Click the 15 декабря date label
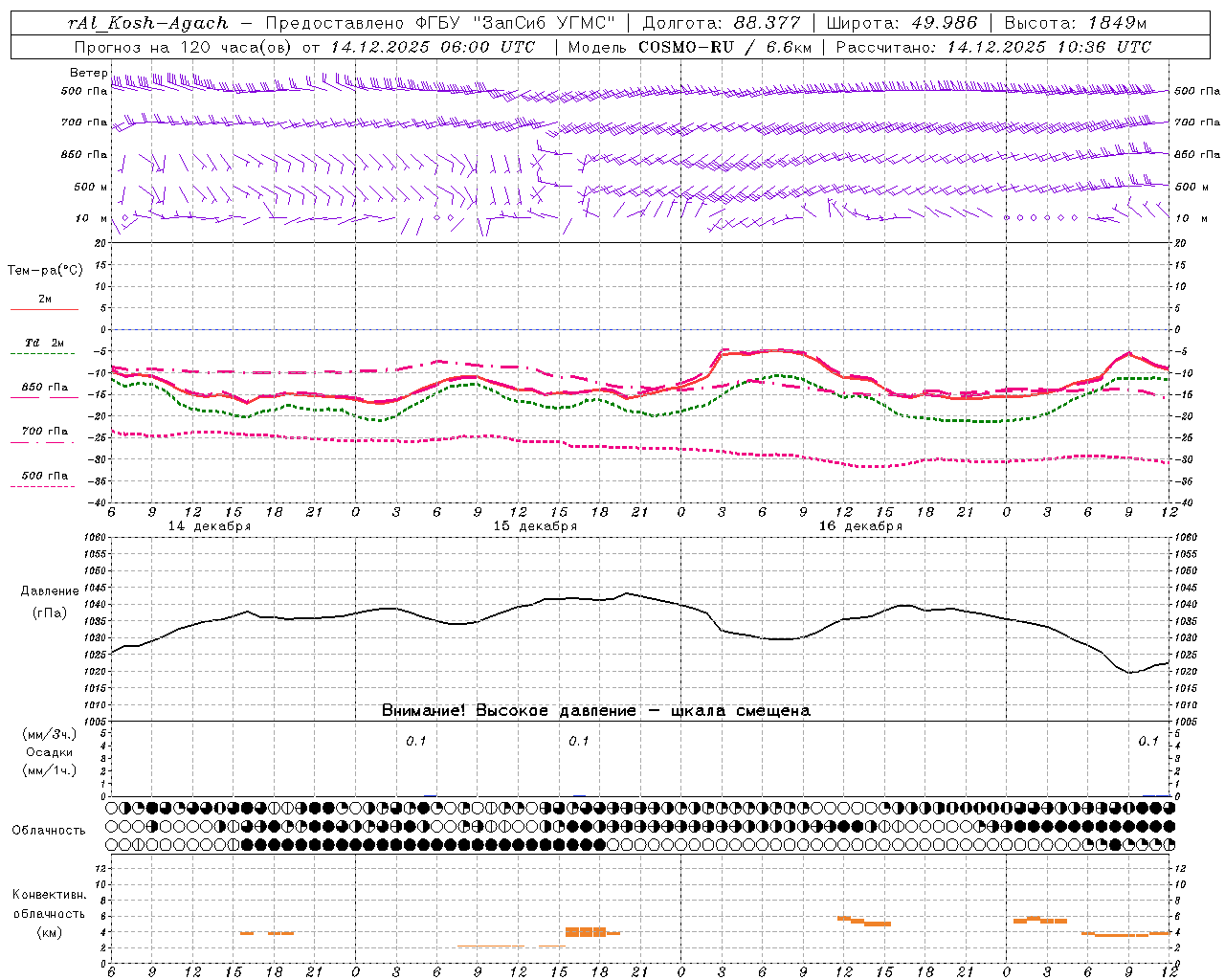 point(535,526)
